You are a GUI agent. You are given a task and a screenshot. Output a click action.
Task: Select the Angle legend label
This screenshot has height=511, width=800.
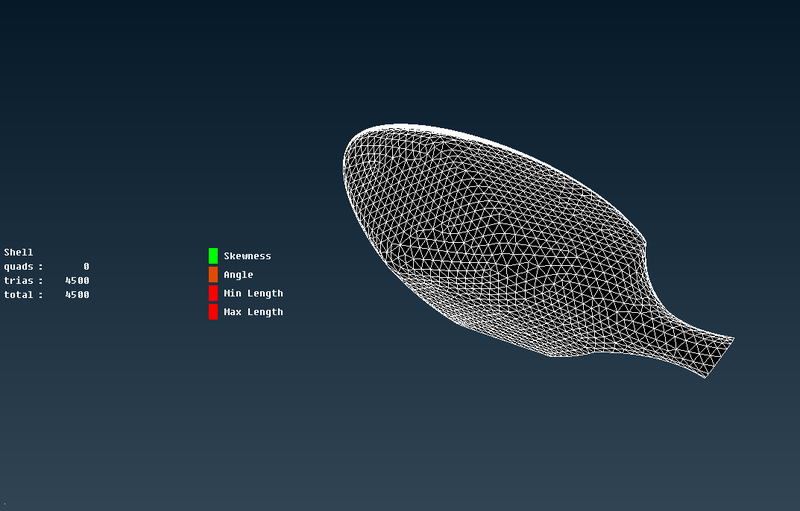click(238, 275)
